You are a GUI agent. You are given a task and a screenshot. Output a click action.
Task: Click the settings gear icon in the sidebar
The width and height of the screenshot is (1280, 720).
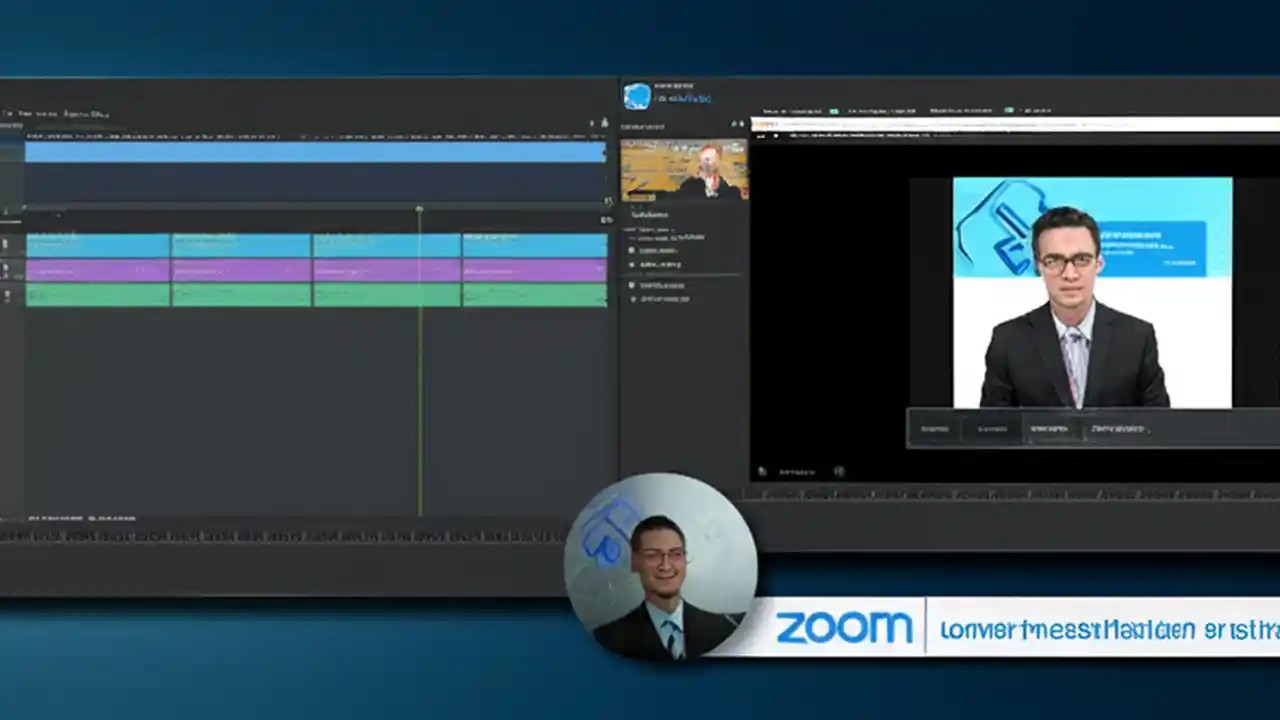[630, 284]
